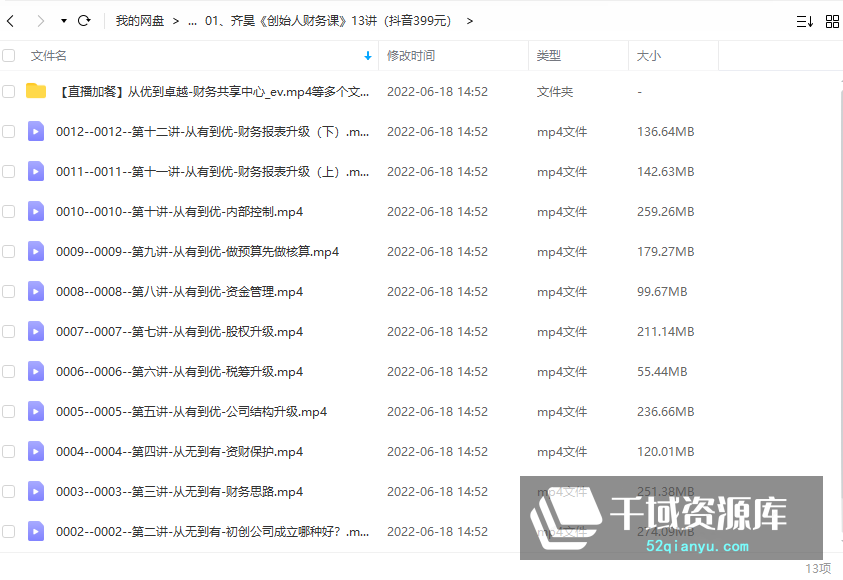Image resolution: width=843 pixels, height=580 pixels.
Task: Click video icon for 0003 财务思路
Action: [36, 491]
